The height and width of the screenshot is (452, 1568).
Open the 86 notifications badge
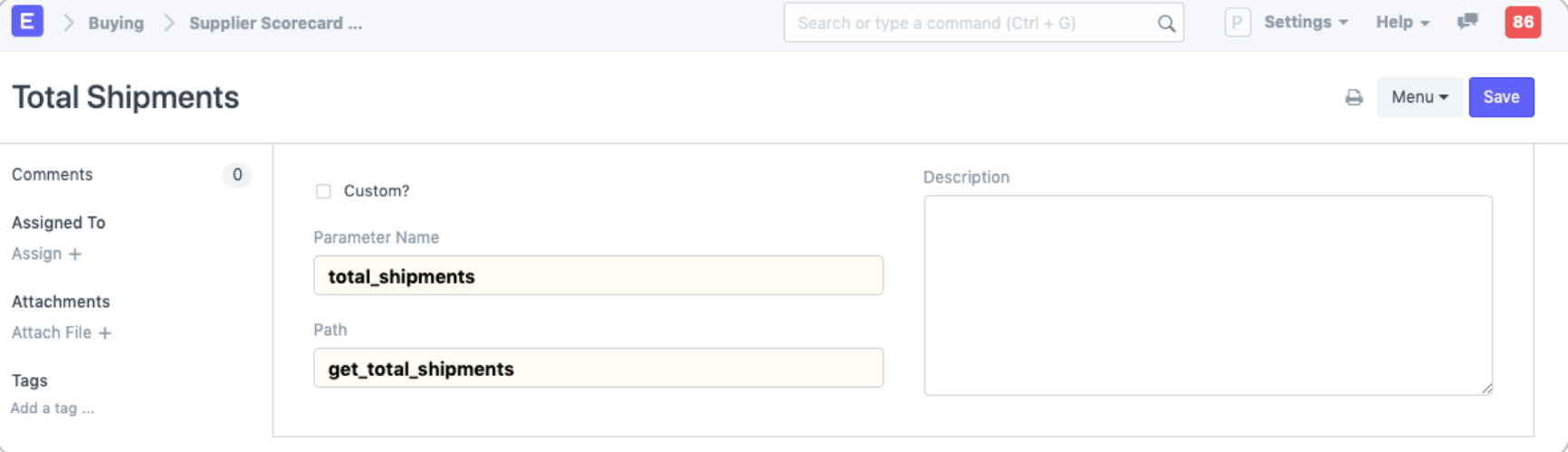coord(1523,23)
